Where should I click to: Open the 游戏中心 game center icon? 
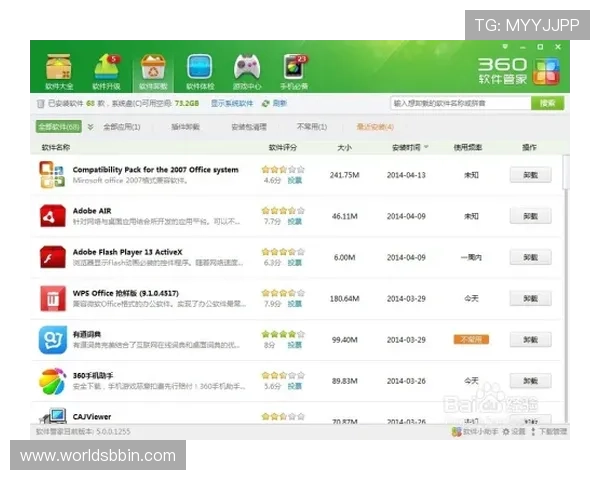[247, 69]
